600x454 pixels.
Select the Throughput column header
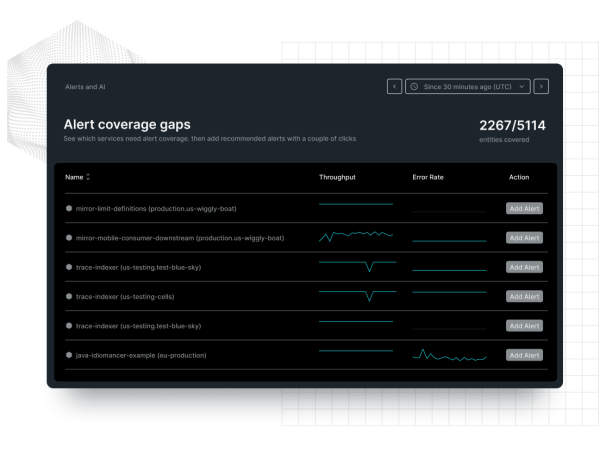(337, 177)
